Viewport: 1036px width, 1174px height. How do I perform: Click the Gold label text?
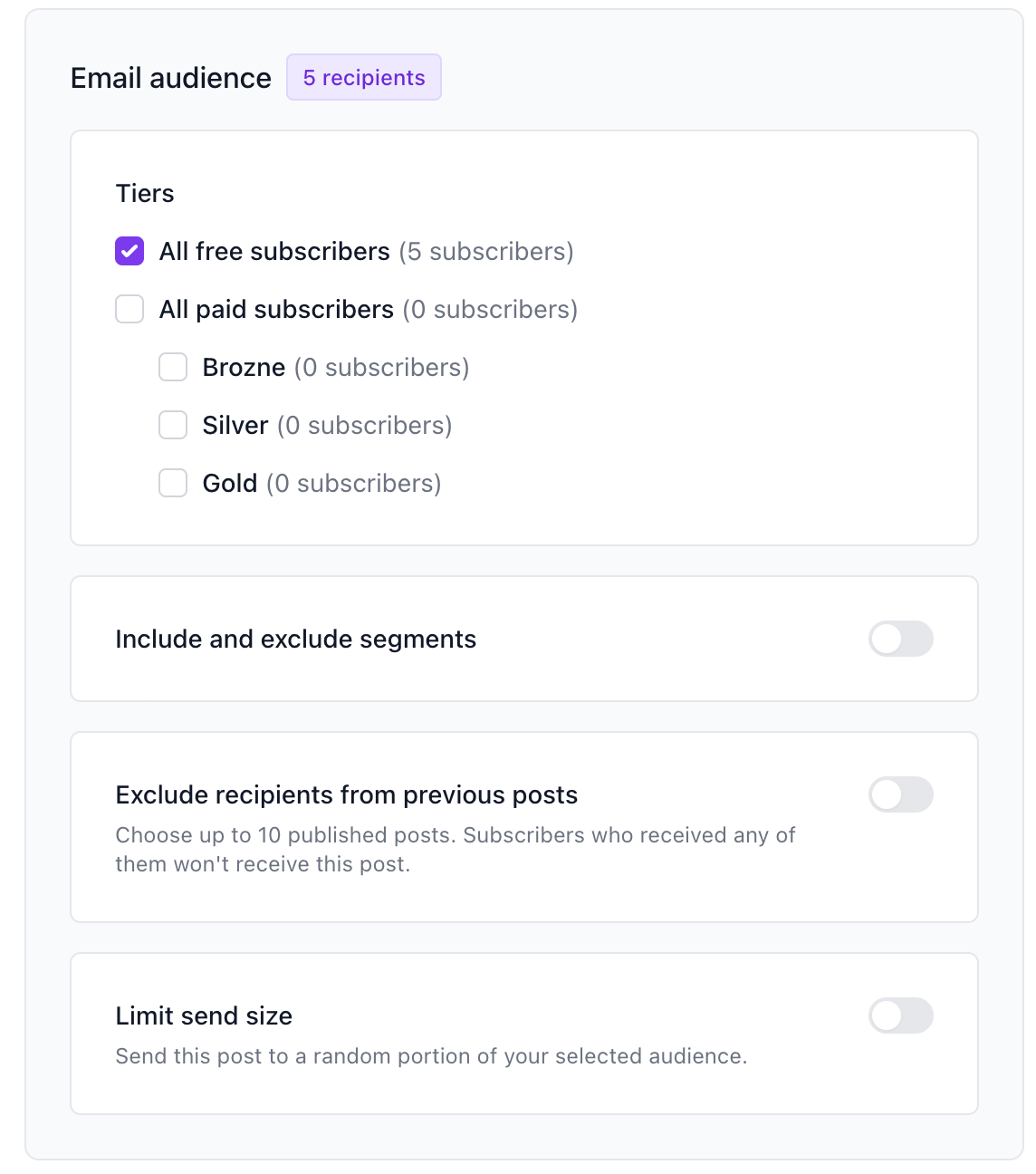point(230,483)
